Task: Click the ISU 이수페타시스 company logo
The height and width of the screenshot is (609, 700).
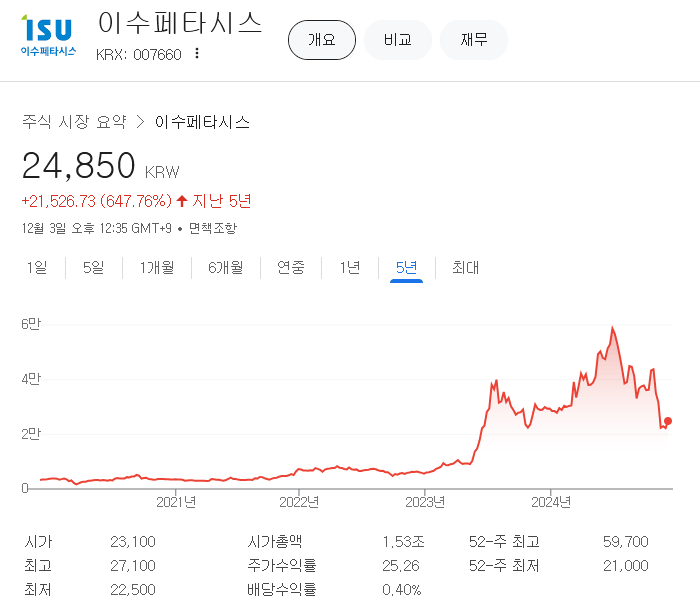Action: (48, 35)
